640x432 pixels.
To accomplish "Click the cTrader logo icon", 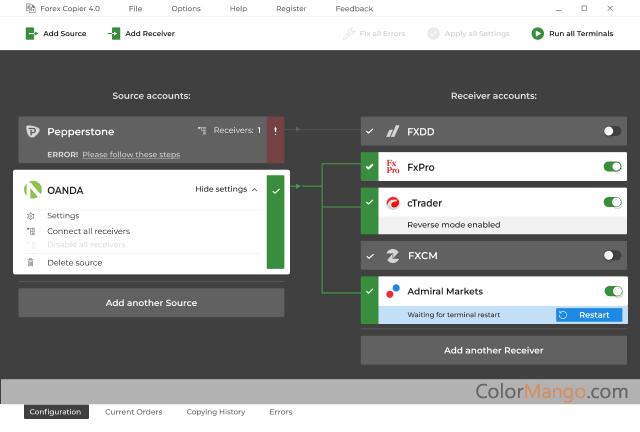I will pyautogui.click(x=393, y=202).
